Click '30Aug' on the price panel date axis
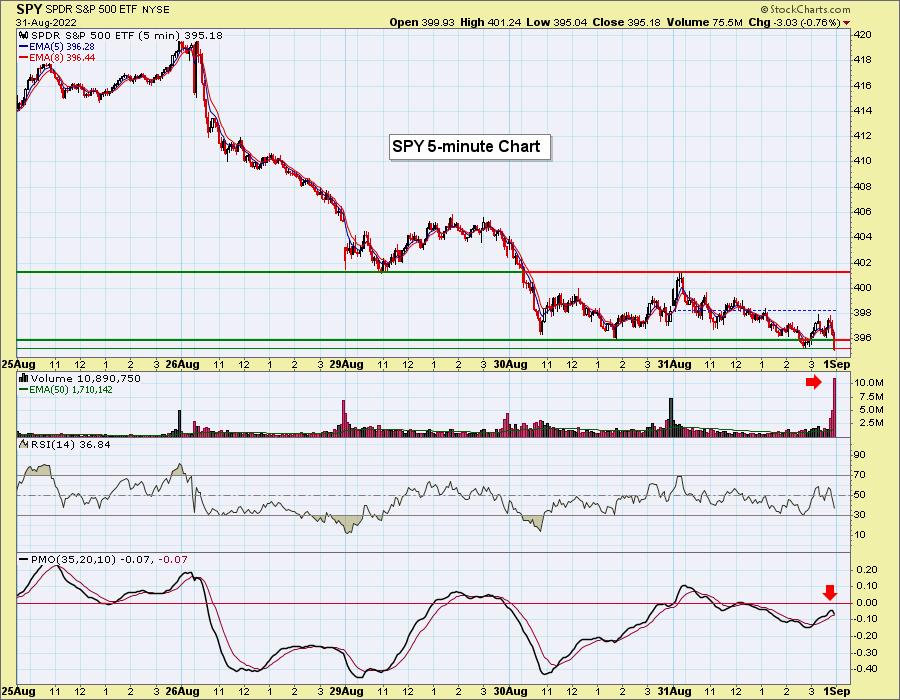Screen dimensions: 900x700 point(511,364)
